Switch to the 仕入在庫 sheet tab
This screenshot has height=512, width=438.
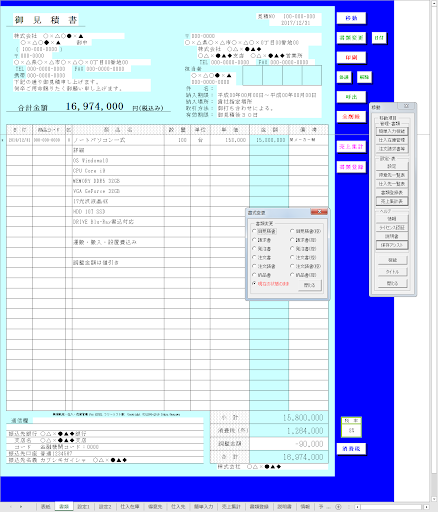pos(130,507)
